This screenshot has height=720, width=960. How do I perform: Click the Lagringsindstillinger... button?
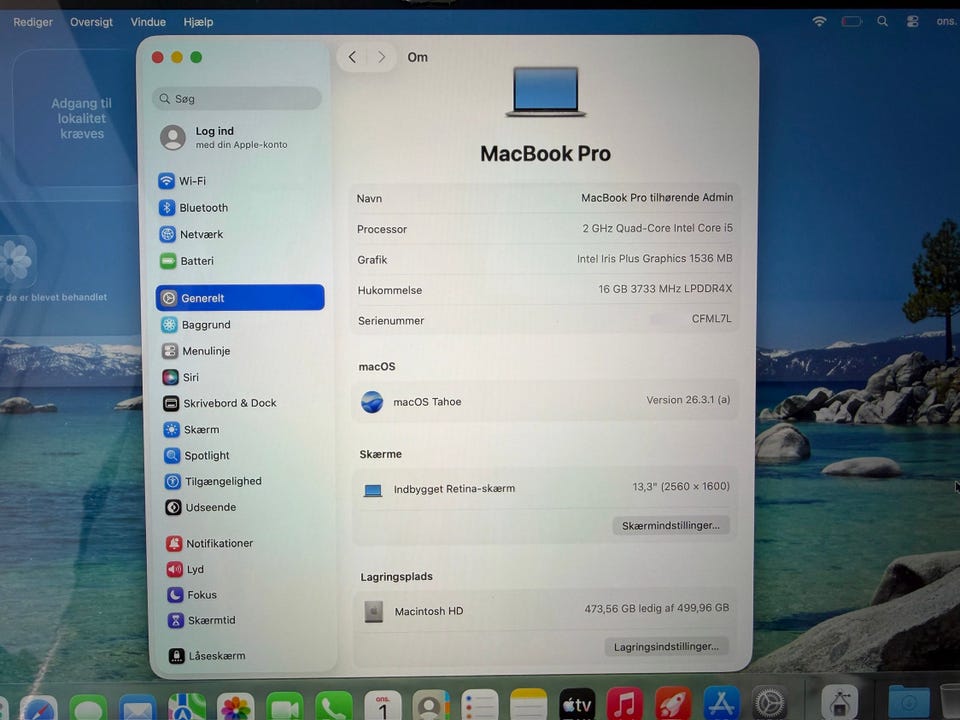point(666,647)
